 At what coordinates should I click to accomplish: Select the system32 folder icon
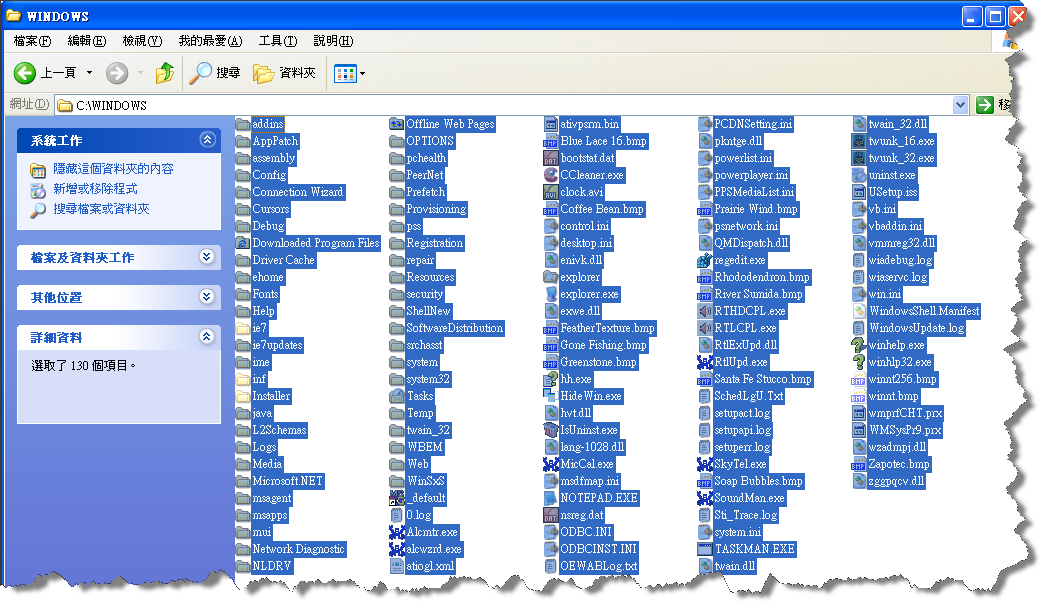pos(397,379)
